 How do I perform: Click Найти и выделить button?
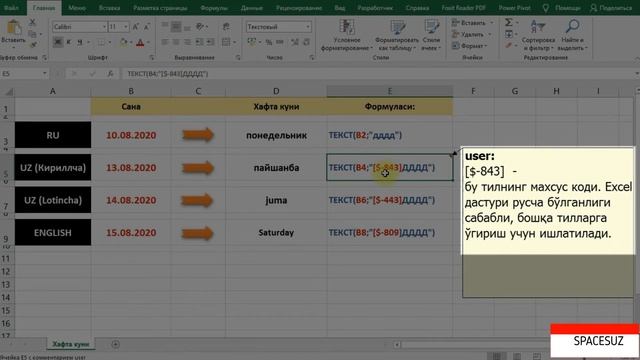pyautogui.click(x=572, y=36)
